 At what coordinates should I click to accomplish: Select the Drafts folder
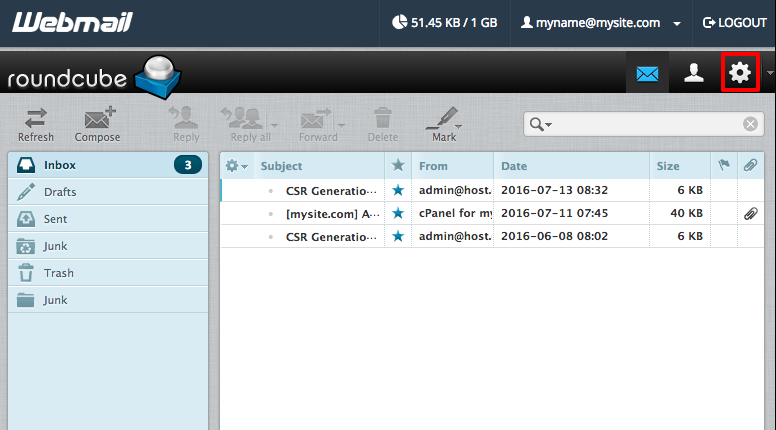pos(60,192)
